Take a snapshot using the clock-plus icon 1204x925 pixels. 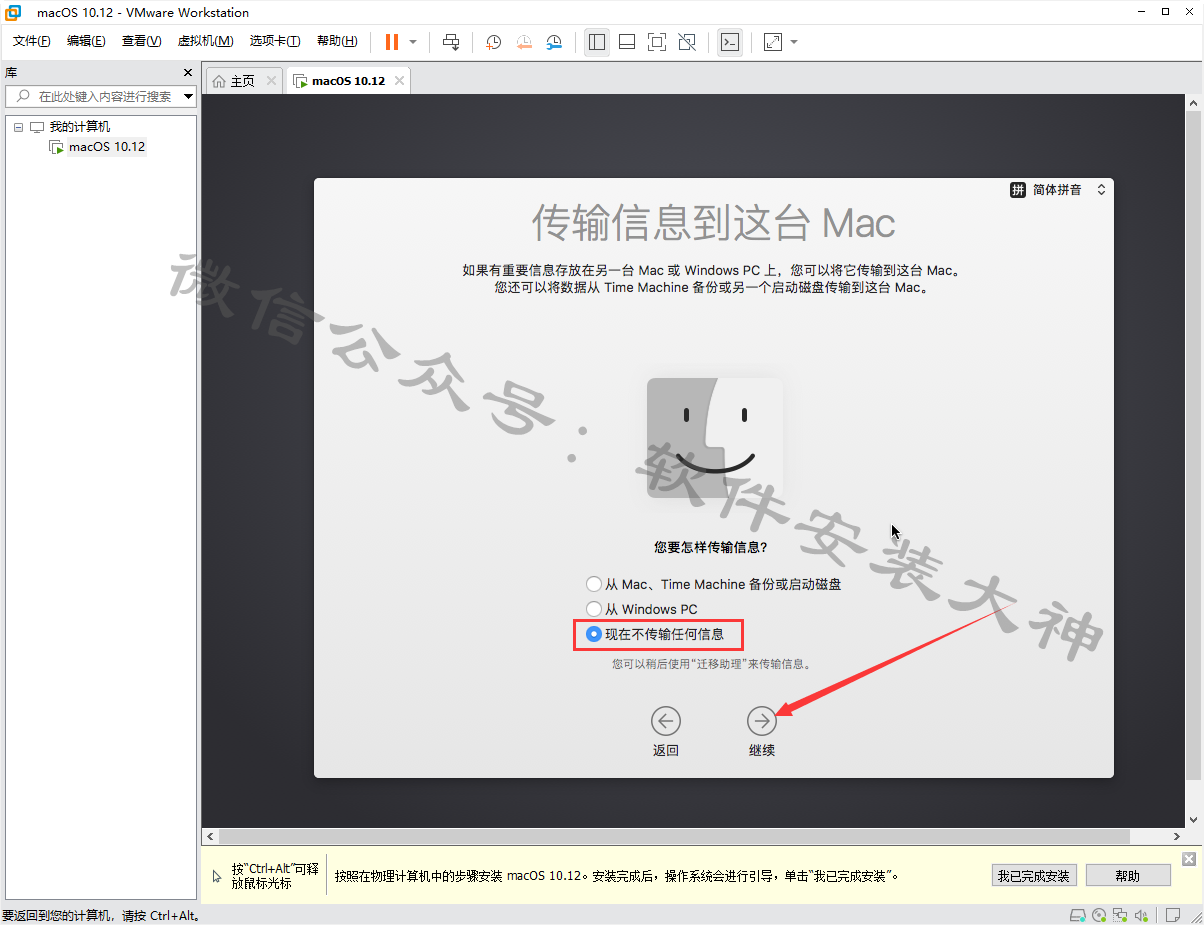(493, 42)
